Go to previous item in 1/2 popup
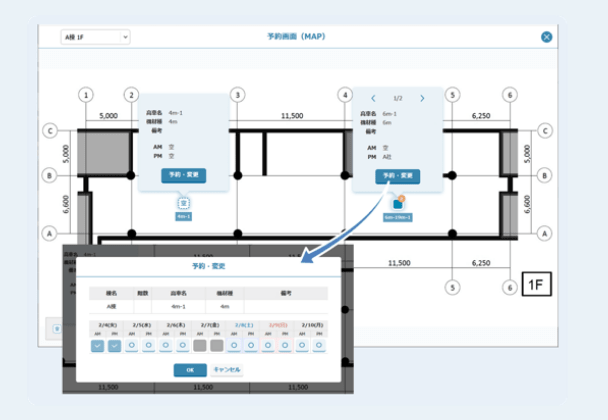 point(373,99)
